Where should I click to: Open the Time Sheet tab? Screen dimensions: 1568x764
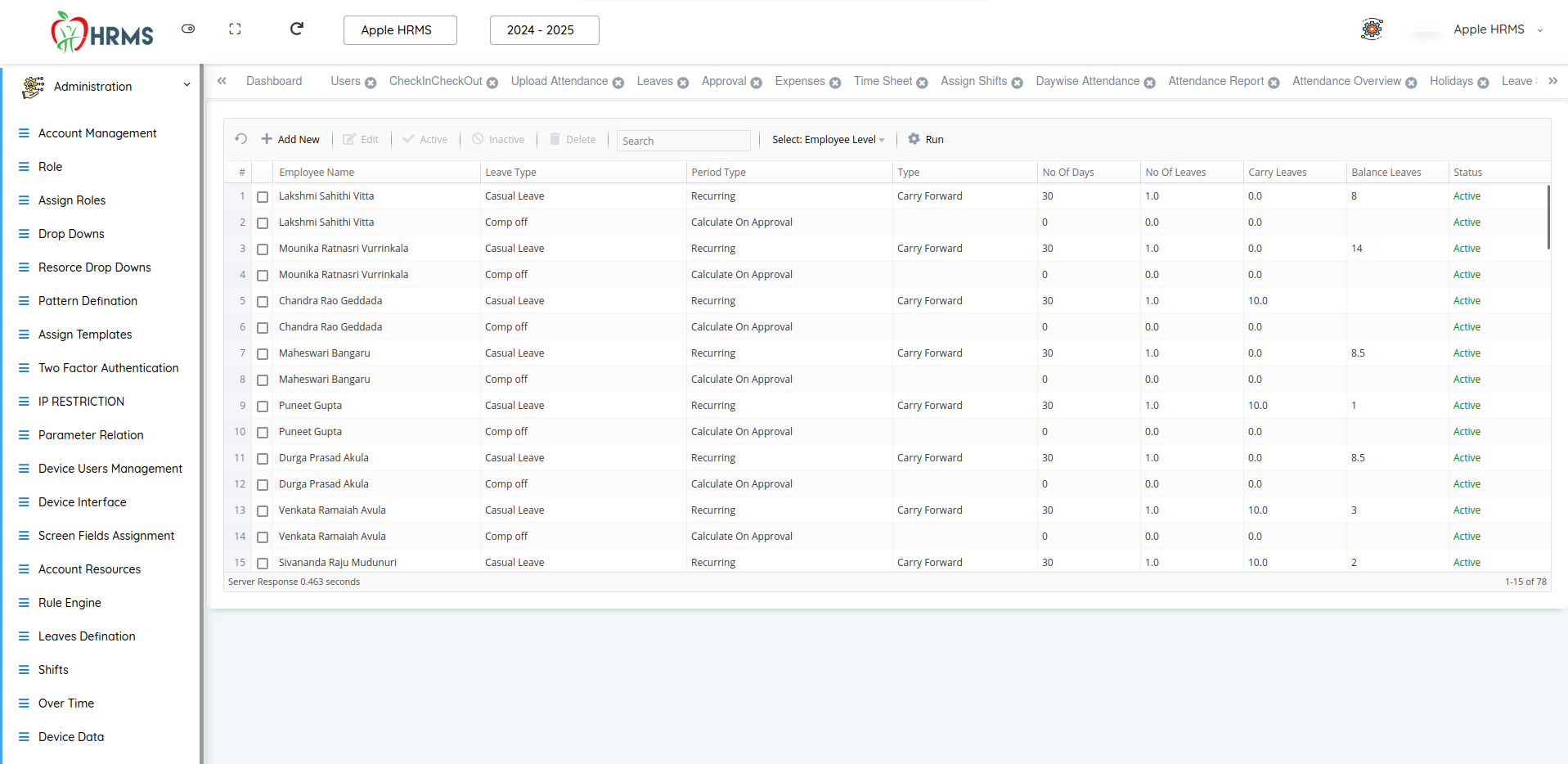[x=883, y=81]
